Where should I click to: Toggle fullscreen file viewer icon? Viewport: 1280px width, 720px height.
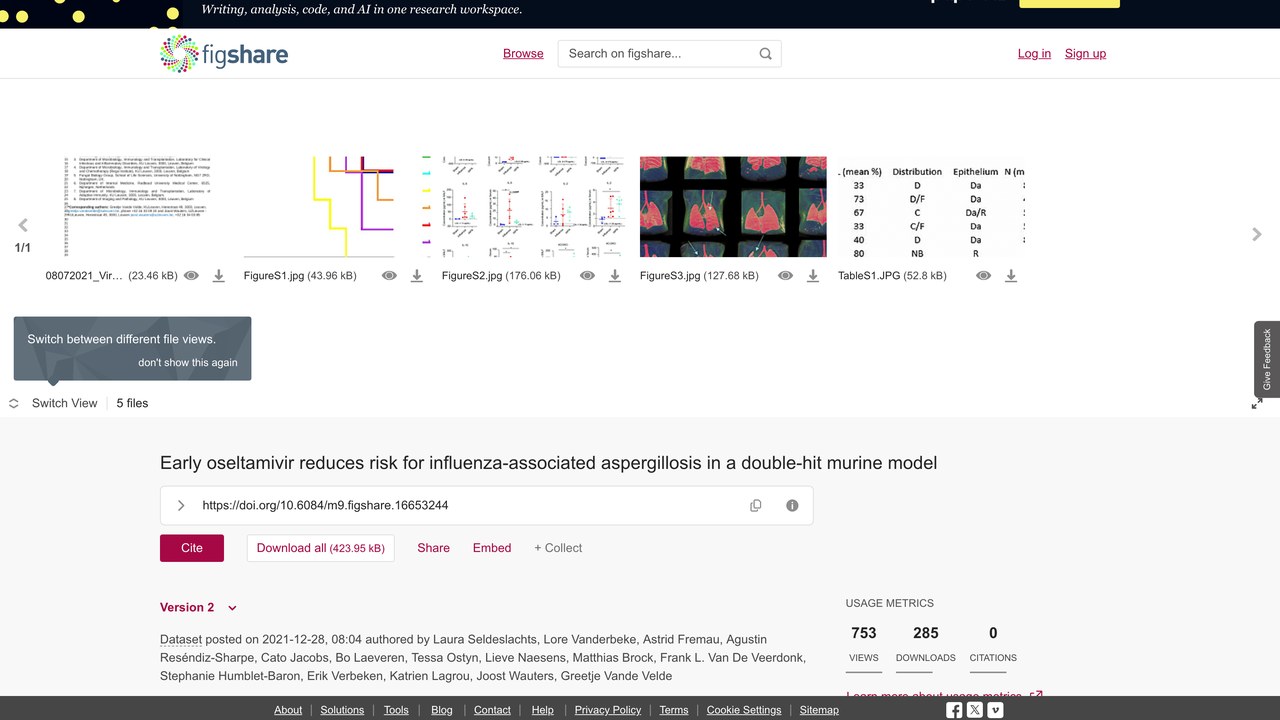pyautogui.click(x=1257, y=403)
